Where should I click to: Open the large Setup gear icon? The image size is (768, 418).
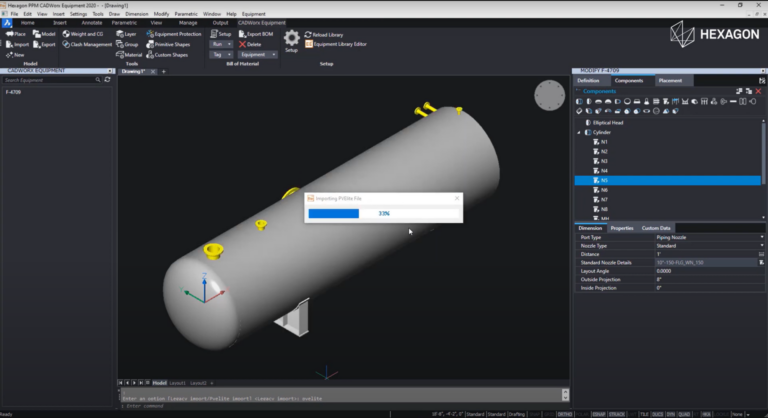(x=291, y=38)
